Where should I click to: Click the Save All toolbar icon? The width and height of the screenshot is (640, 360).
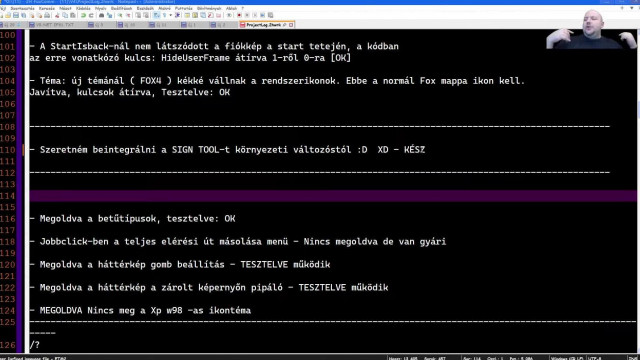(24, 16)
